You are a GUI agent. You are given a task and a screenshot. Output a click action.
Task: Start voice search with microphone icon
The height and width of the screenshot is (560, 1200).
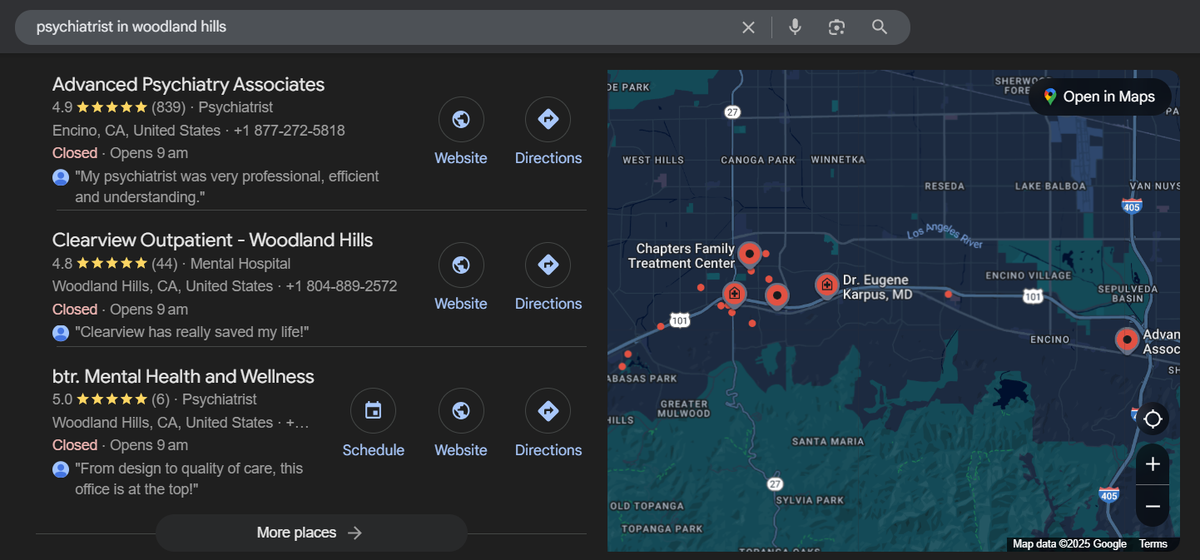point(795,27)
